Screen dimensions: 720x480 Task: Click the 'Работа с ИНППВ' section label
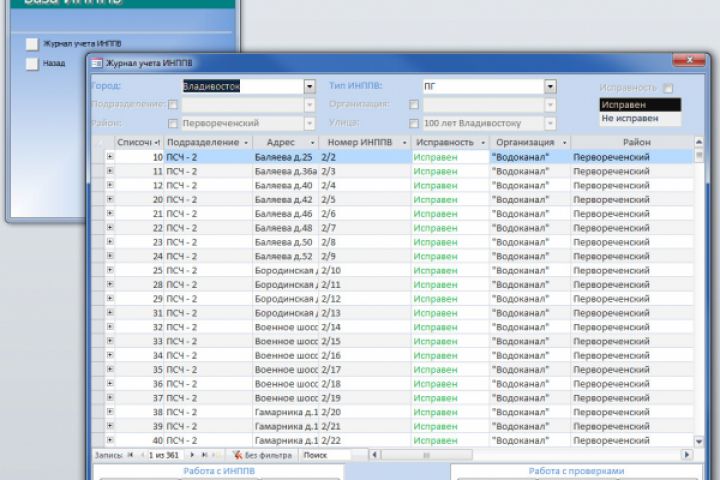click(219, 471)
